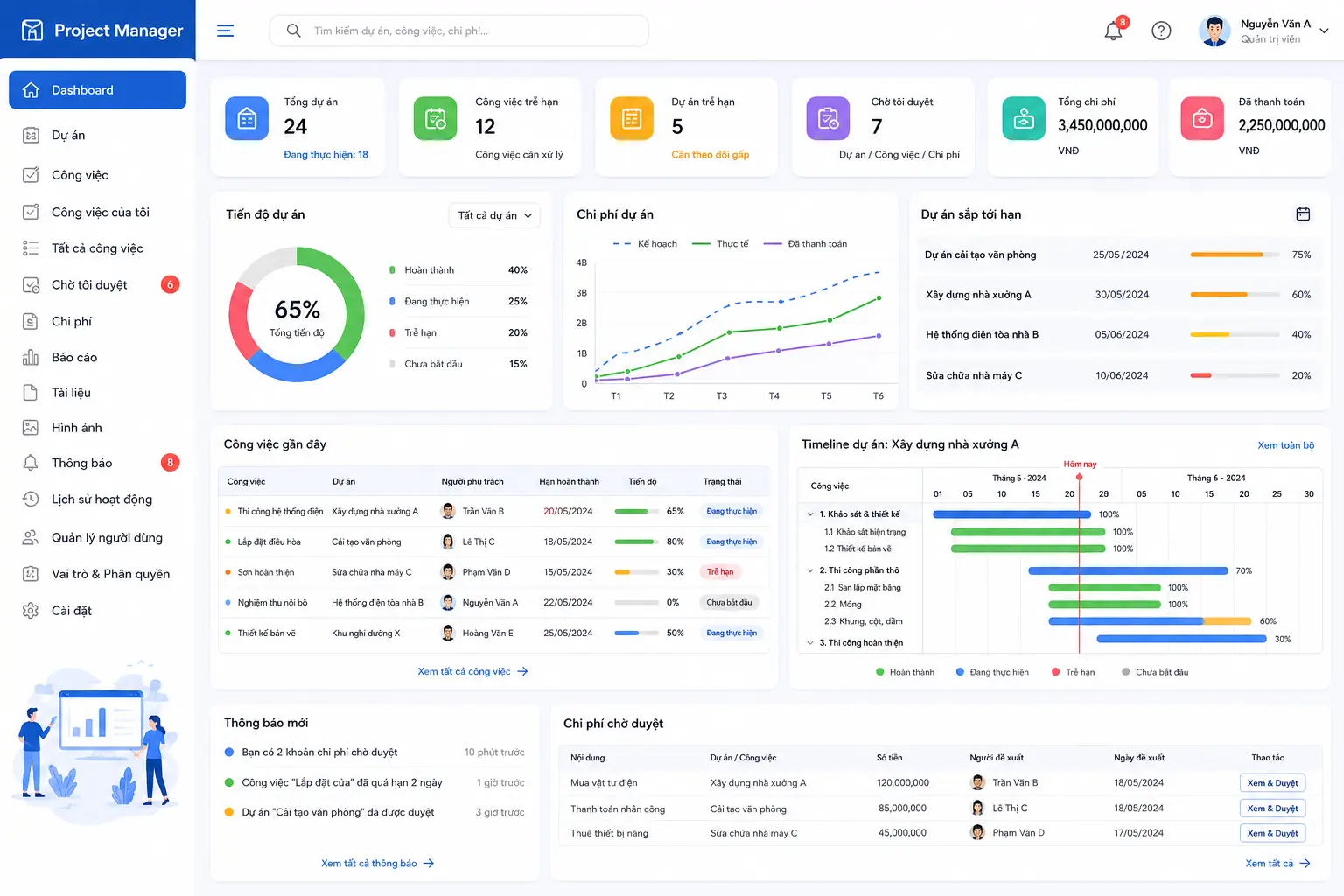
Task: Click Xem & Duyệt for Mua vật tư điện
Action: [x=1272, y=783]
